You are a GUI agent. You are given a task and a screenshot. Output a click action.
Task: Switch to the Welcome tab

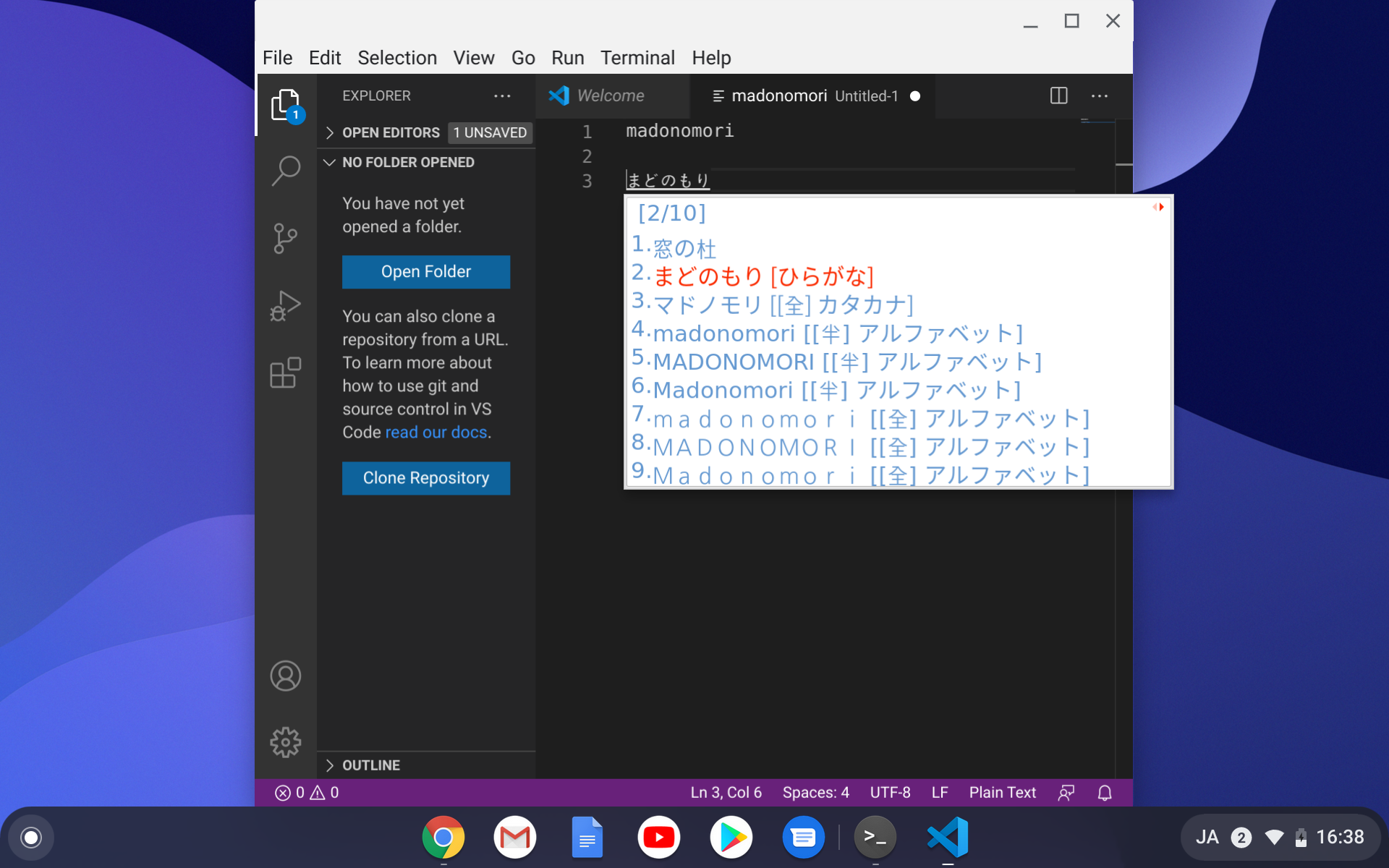(610, 95)
